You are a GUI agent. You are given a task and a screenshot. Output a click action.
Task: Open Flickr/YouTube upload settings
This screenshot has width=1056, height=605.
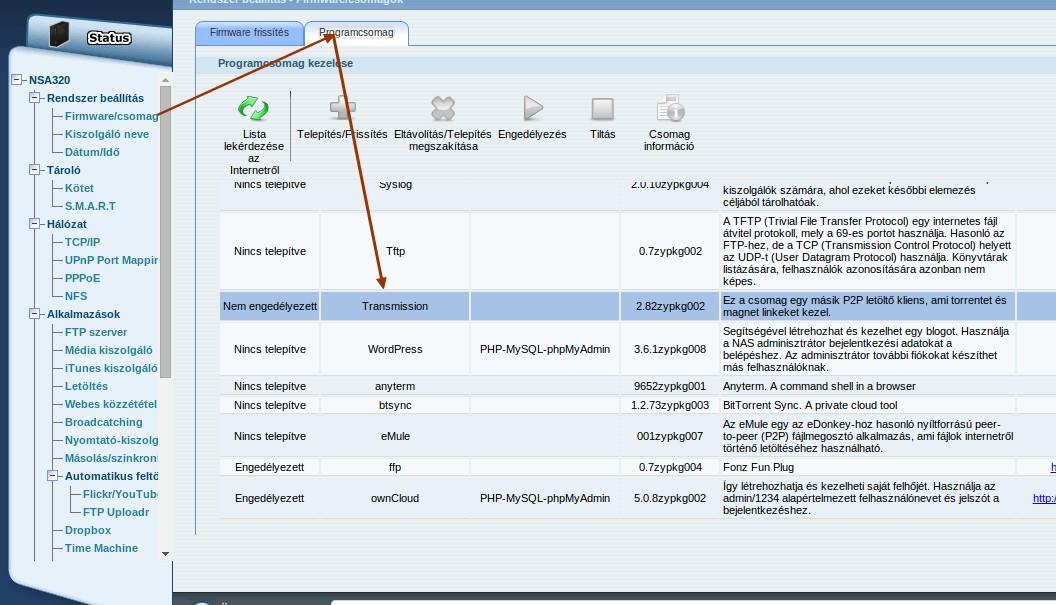click(x=120, y=494)
